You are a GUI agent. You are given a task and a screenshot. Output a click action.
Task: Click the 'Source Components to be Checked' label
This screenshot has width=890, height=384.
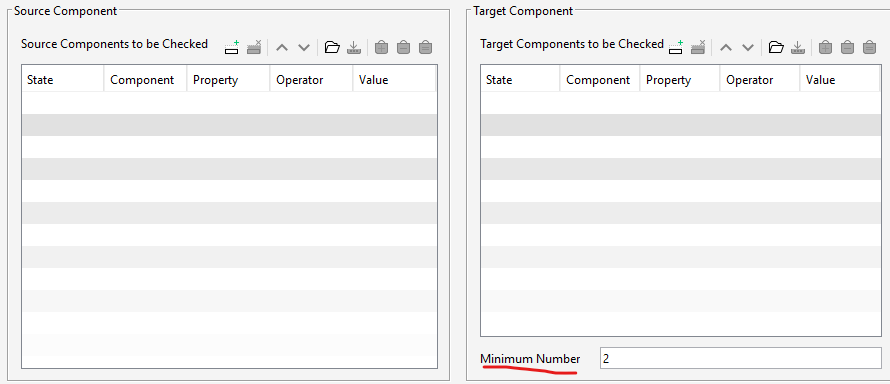[x=115, y=44]
